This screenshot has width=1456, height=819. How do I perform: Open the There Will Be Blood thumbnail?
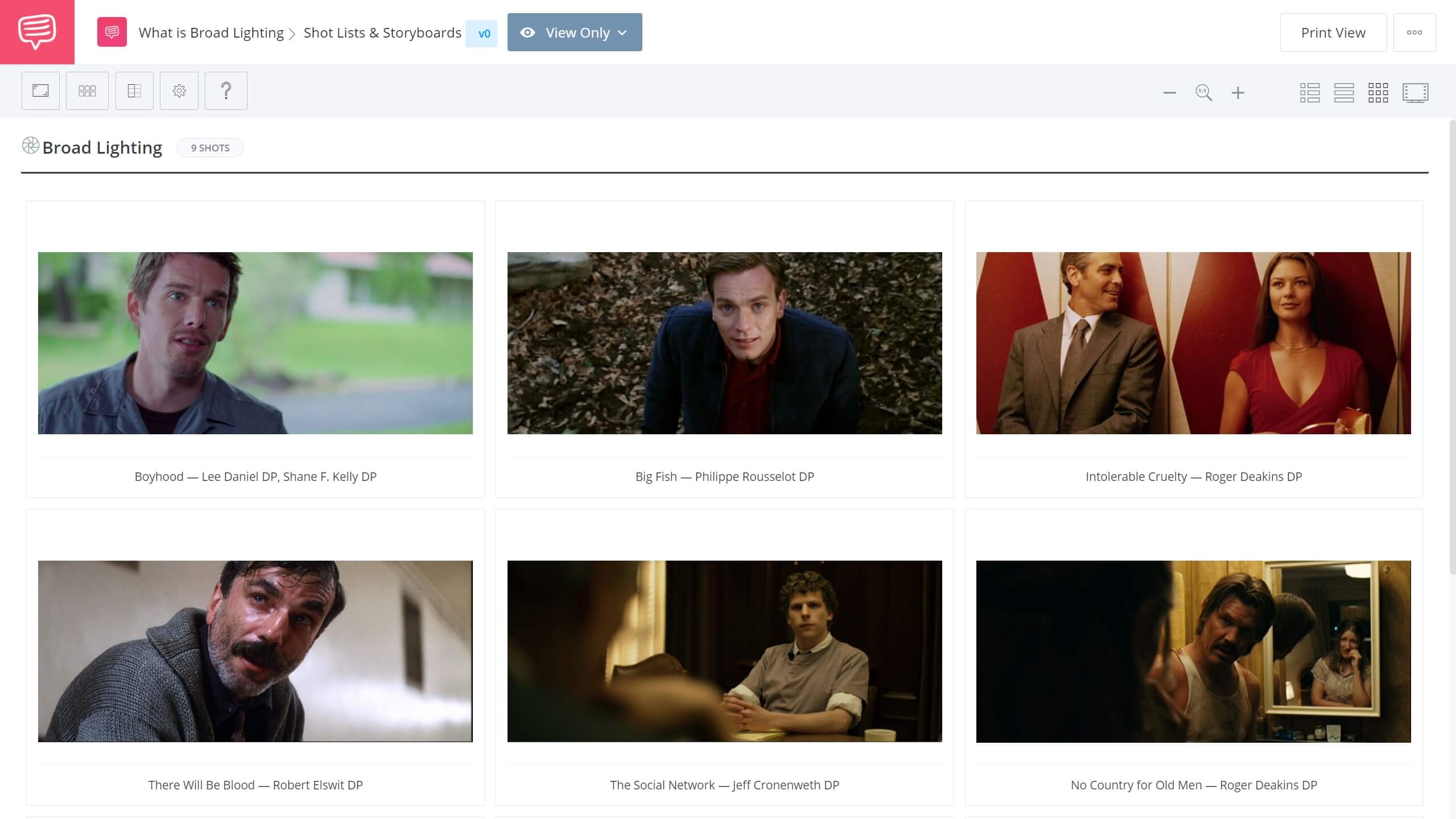coord(255,651)
